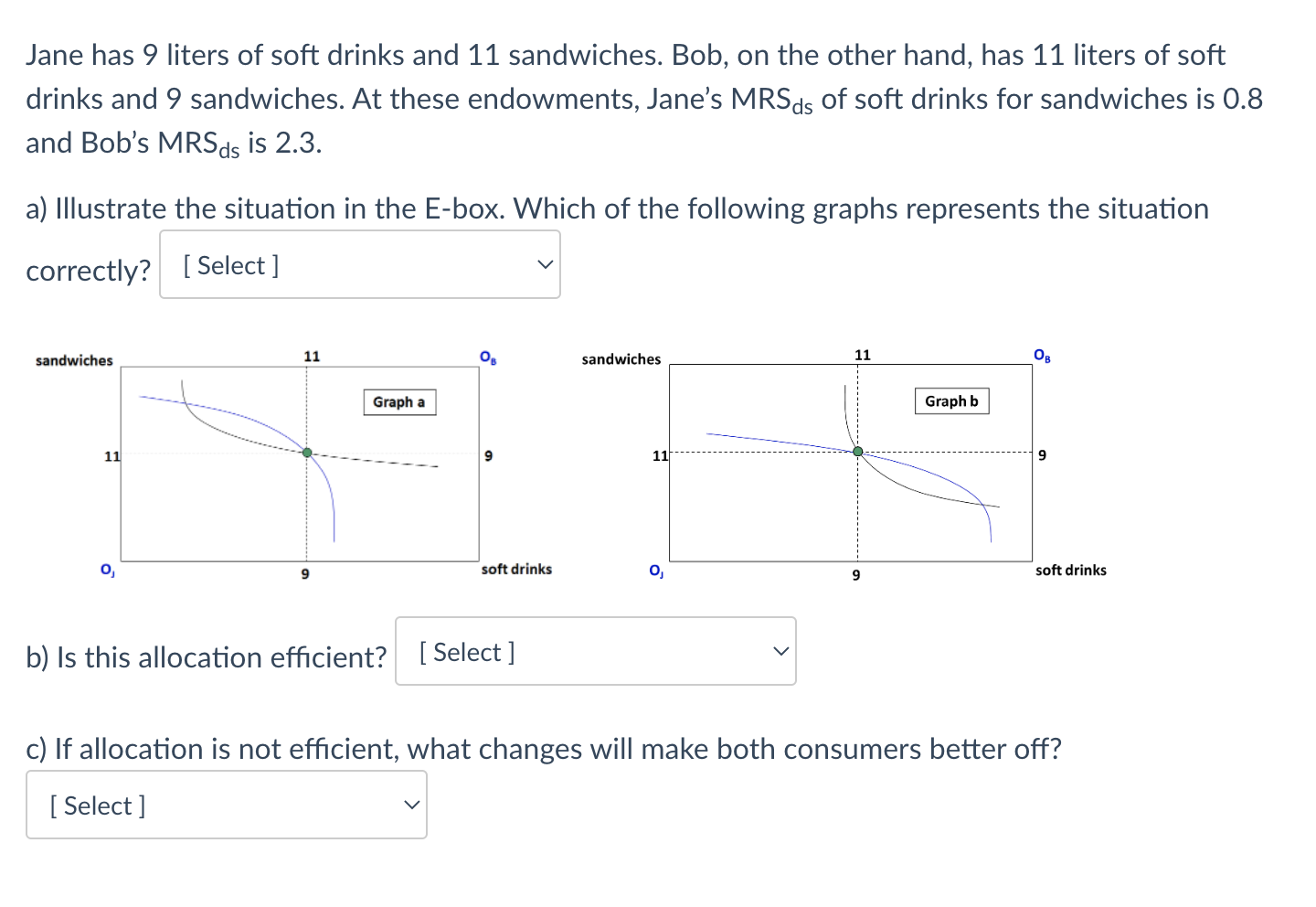The image size is (1316, 907).
Task: Click the OJ origin label in Graph a
Action: (107, 570)
